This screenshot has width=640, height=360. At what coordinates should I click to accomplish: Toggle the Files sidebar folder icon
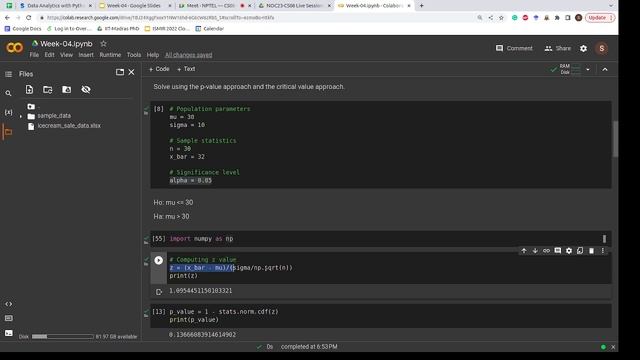(x=8, y=132)
